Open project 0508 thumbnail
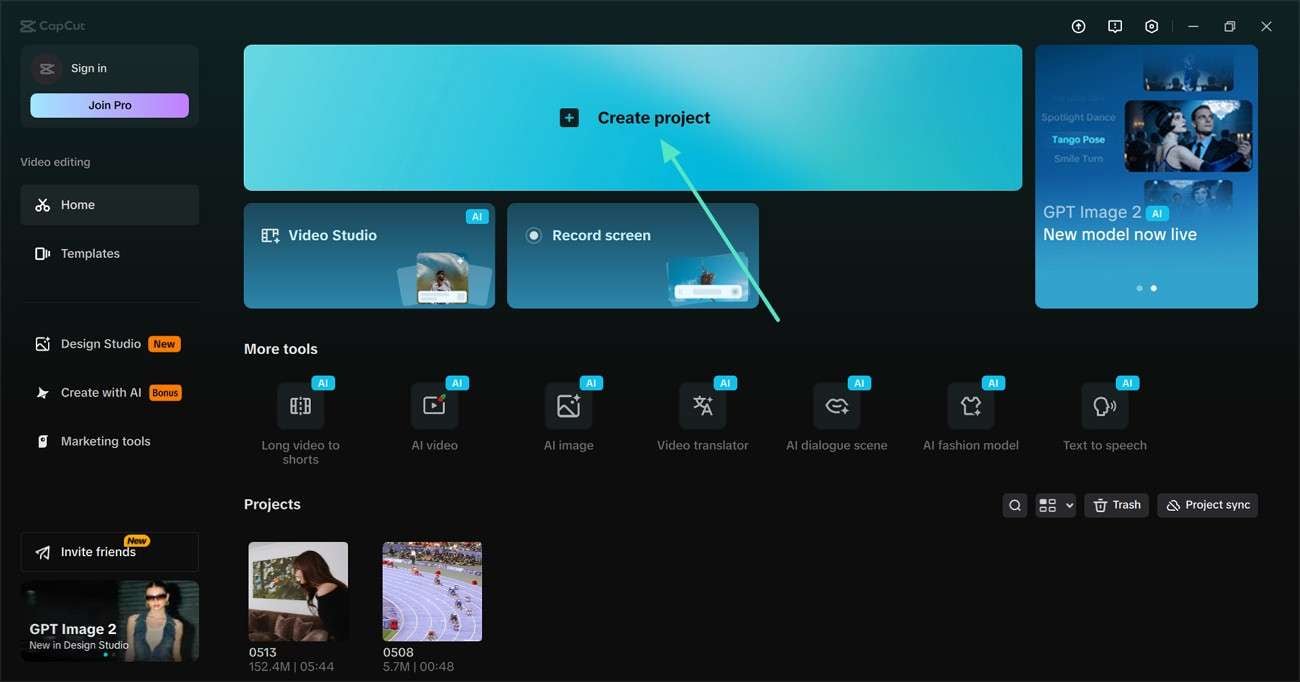The width and height of the screenshot is (1300, 682). pos(432,591)
